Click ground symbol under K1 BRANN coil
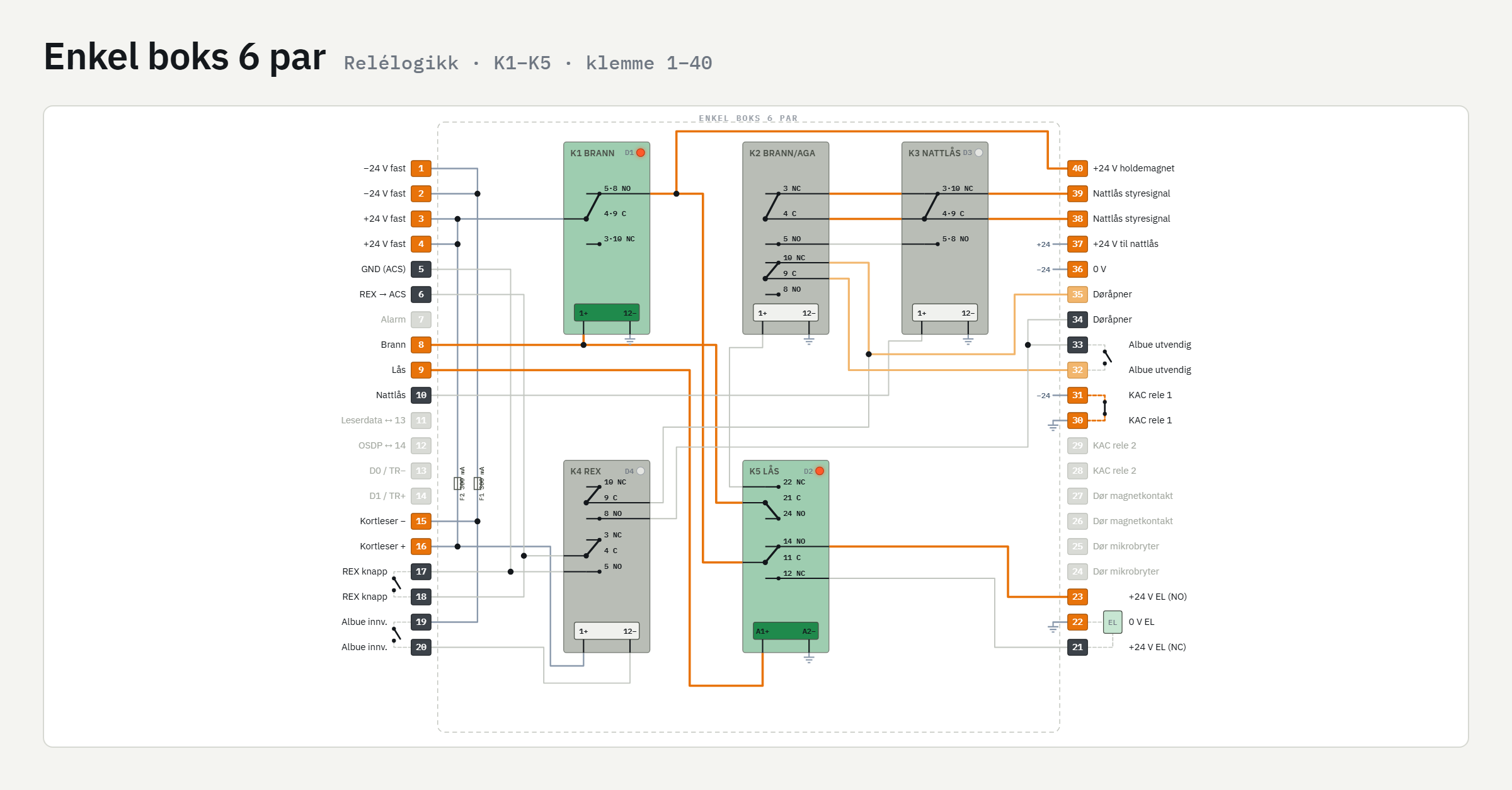1512x790 pixels. click(x=630, y=340)
